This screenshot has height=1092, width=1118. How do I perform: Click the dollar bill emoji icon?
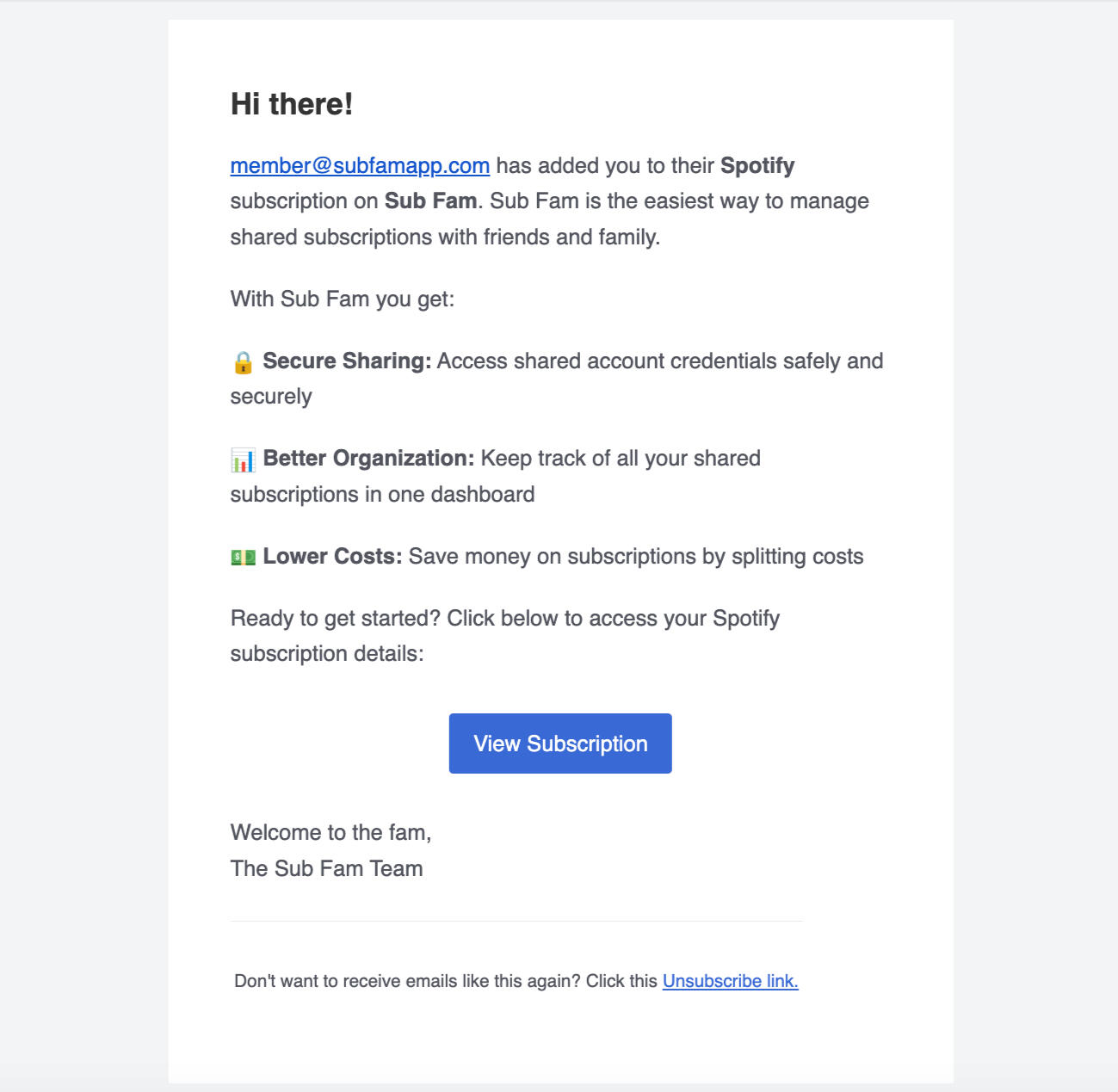tap(243, 558)
